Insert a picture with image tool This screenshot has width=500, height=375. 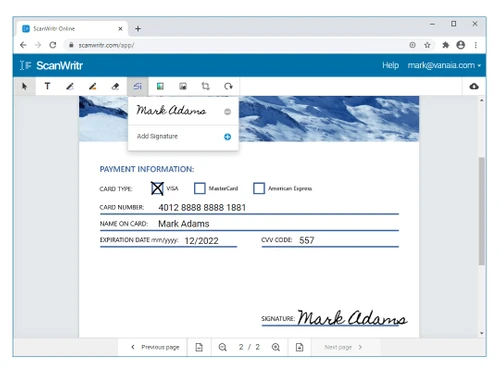click(183, 87)
